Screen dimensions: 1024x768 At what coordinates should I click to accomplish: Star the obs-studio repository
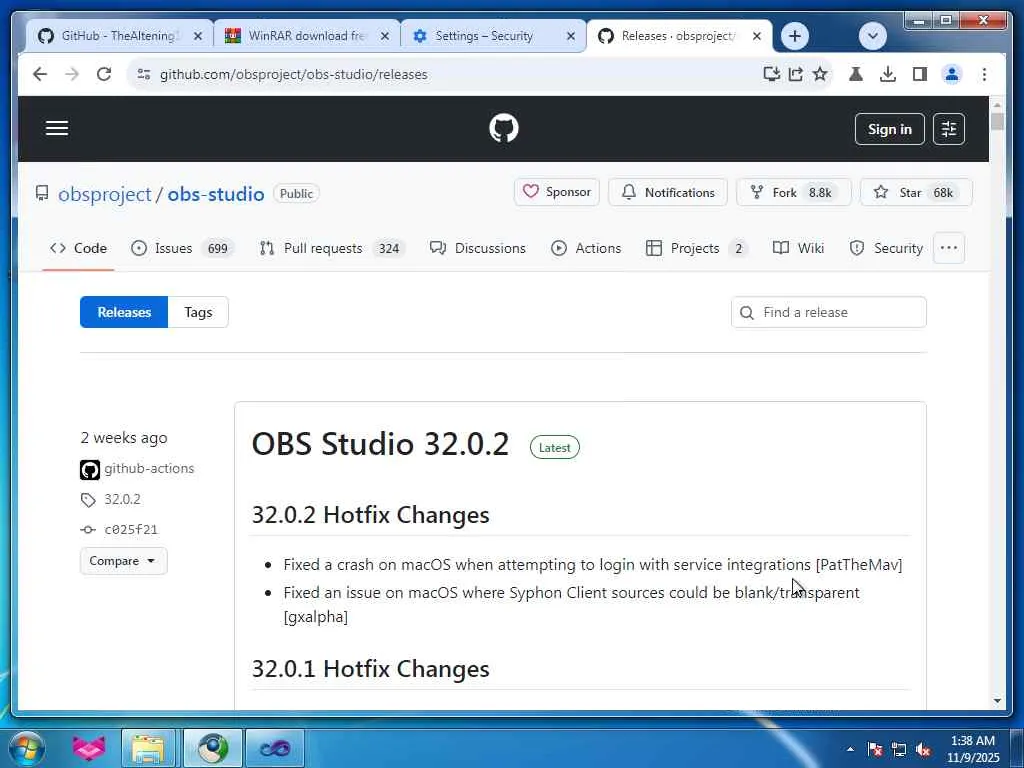coord(916,192)
